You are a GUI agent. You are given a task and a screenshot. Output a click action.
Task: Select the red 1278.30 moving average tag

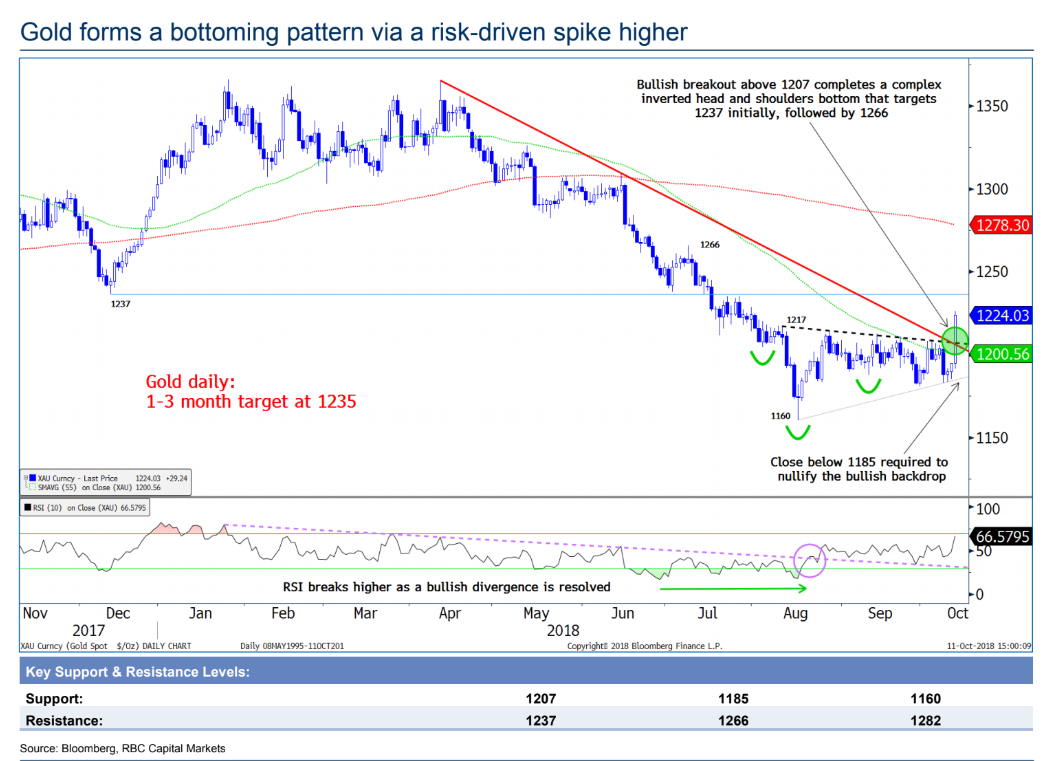pyautogui.click(x=1002, y=226)
